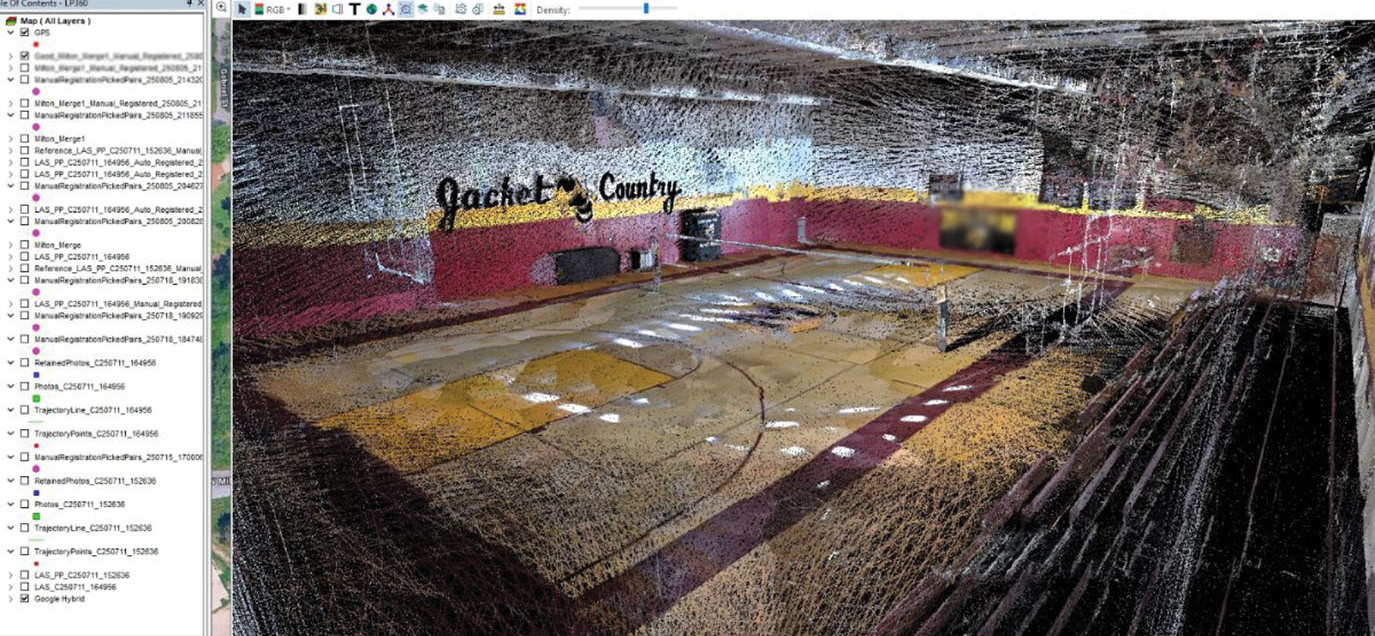This screenshot has height=636, width=1375.
Task: Select the arrow pointer tool on the toolbar
Action: tap(242, 9)
